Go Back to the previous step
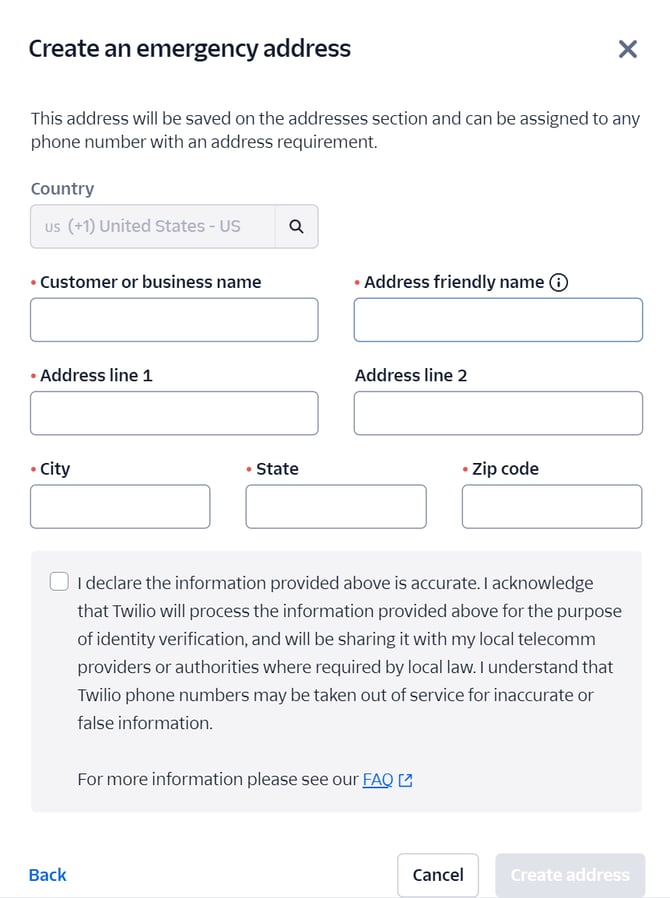Viewport: 670px width, 898px height. tap(48, 875)
